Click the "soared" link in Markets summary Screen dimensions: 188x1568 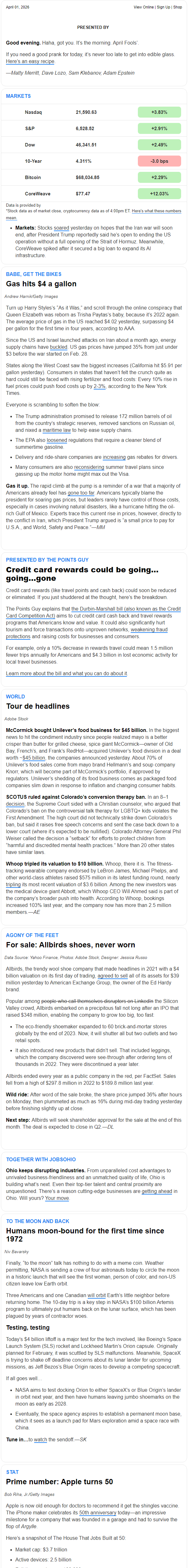click(x=61, y=228)
